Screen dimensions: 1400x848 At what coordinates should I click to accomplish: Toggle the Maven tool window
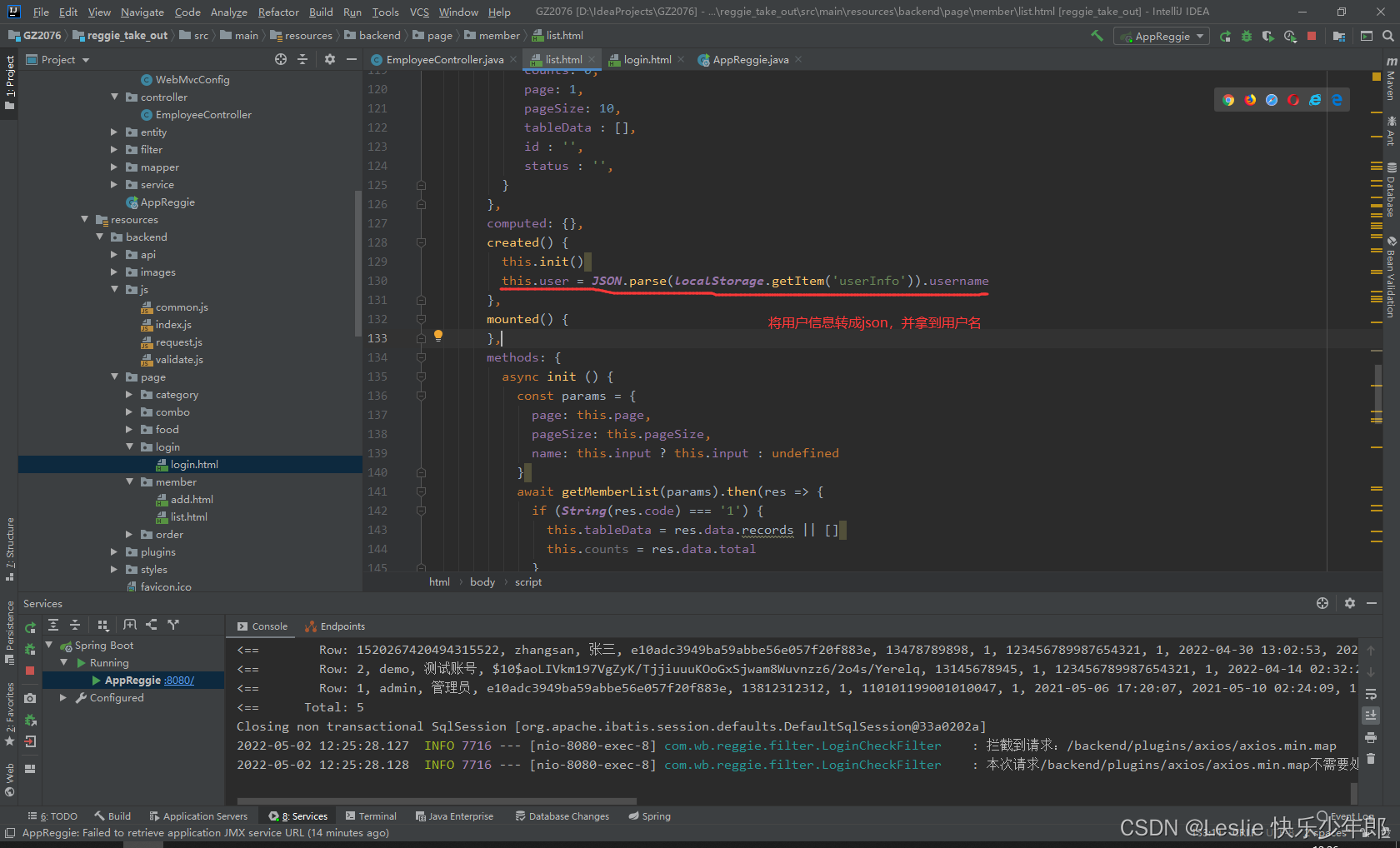[1391, 80]
